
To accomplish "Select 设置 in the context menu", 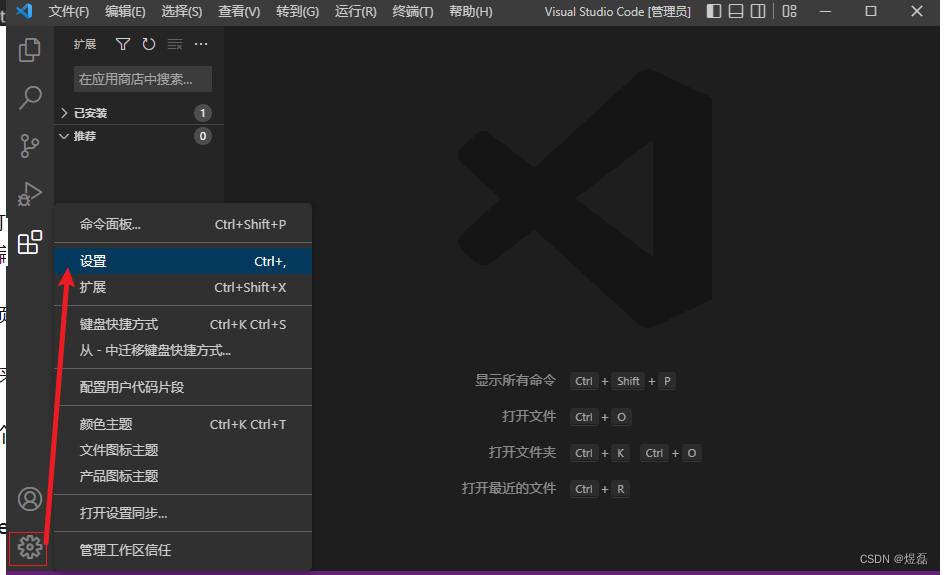I will tap(183, 261).
